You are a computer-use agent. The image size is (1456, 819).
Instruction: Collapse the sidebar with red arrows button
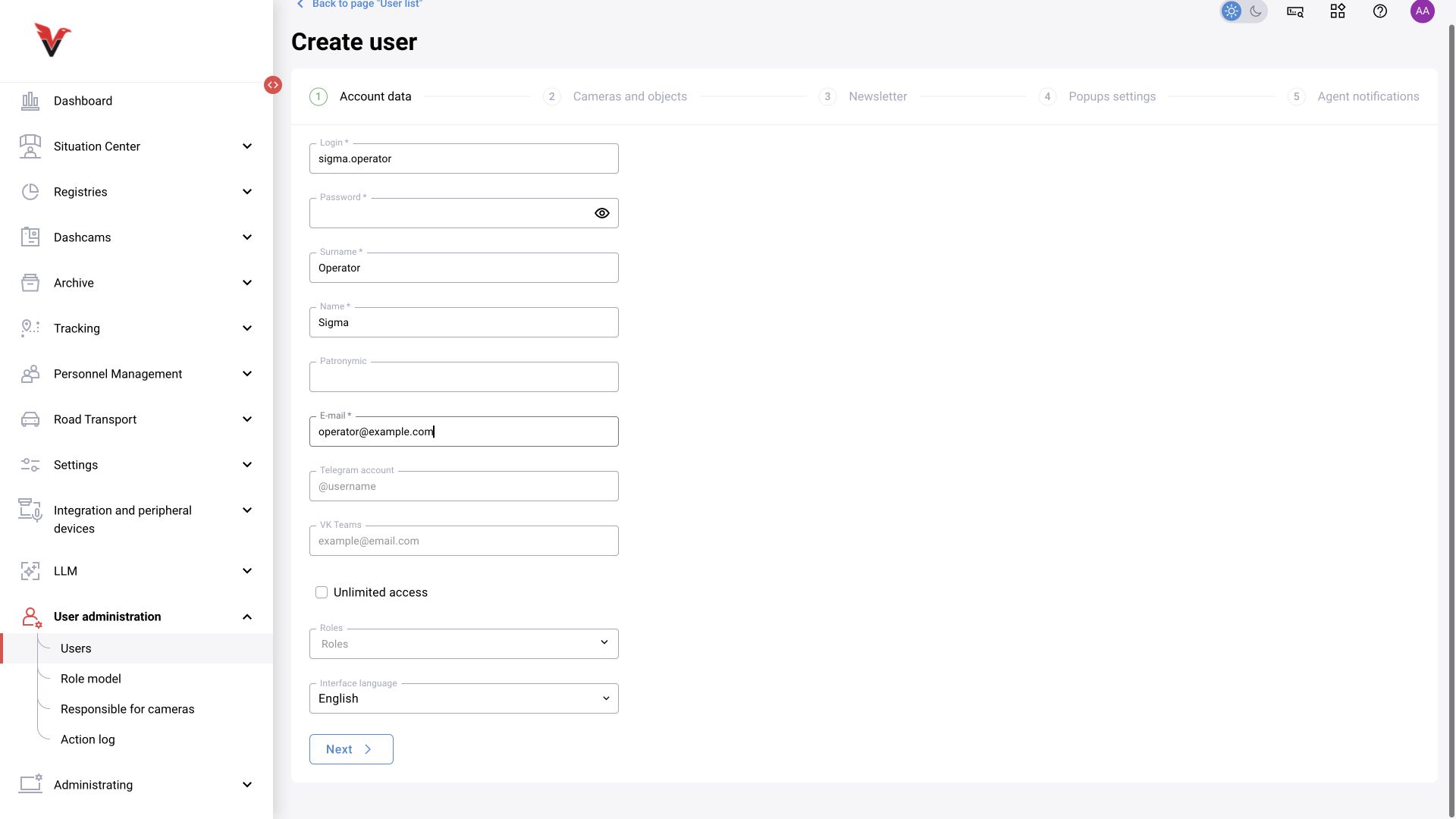coord(273,85)
